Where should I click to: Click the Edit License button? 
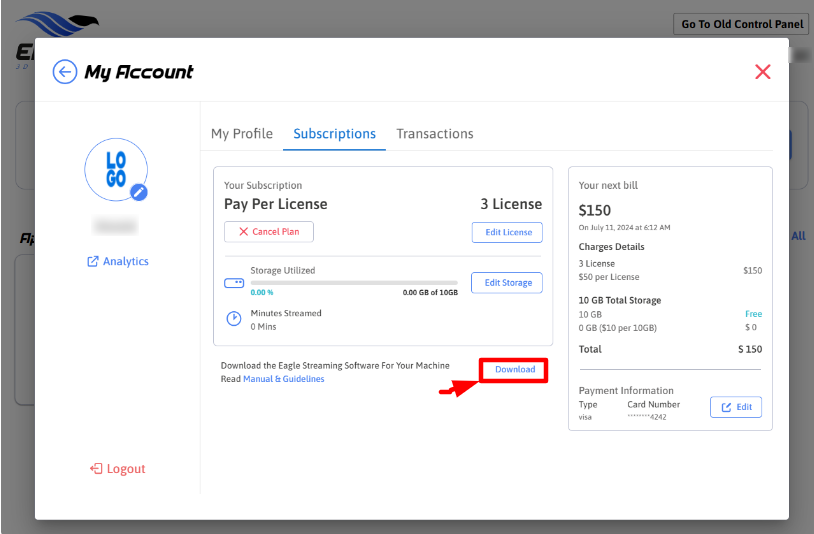point(507,232)
